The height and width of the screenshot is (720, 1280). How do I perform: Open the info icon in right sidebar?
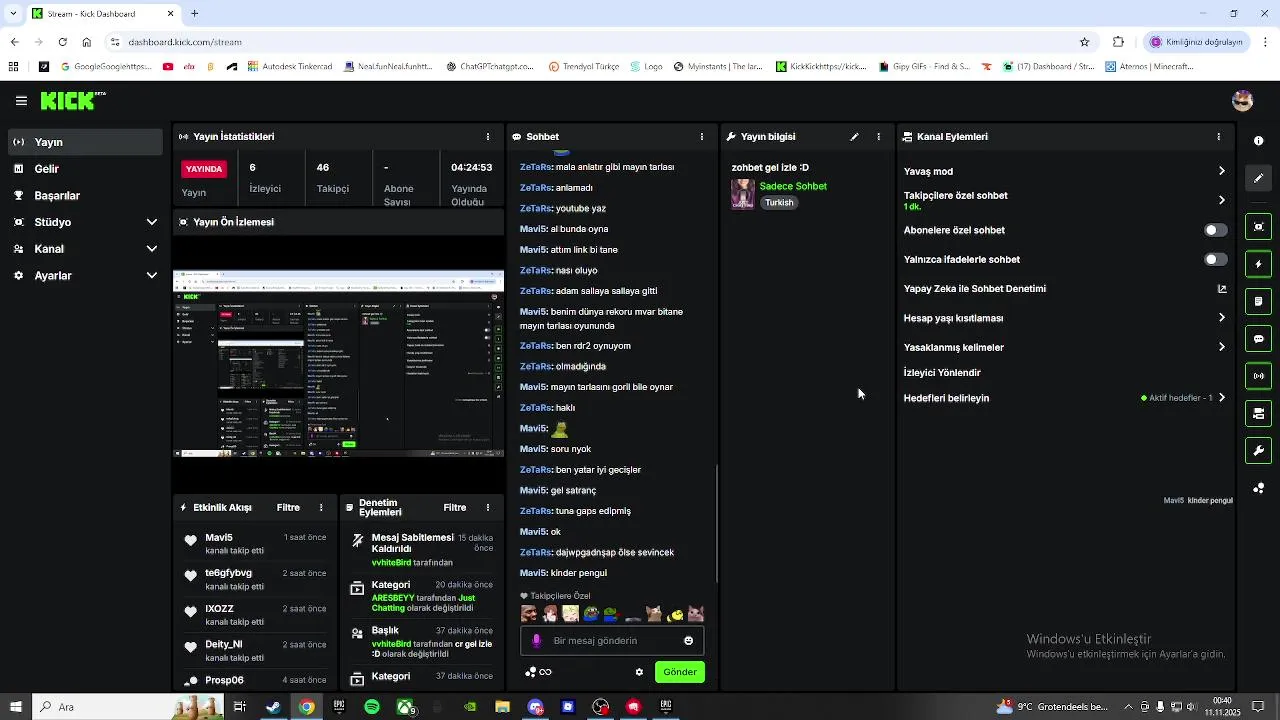click(x=1259, y=141)
